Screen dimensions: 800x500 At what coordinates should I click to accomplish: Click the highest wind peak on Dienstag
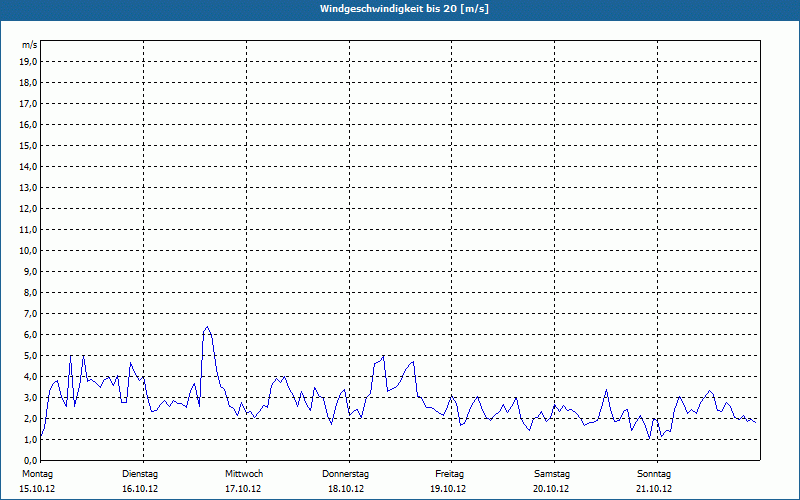pos(207,327)
